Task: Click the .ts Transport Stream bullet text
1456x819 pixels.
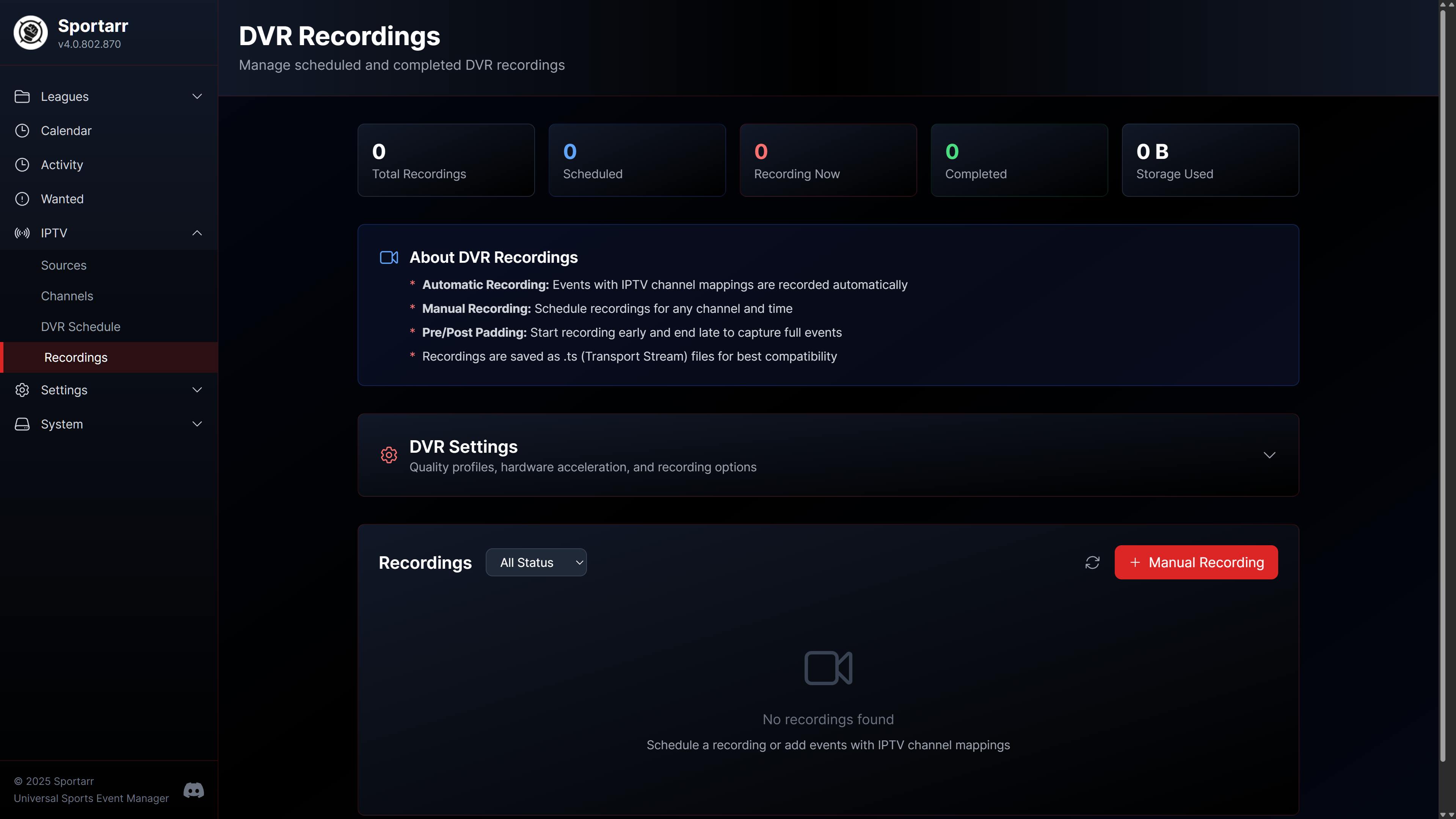Action: click(630, 357)
